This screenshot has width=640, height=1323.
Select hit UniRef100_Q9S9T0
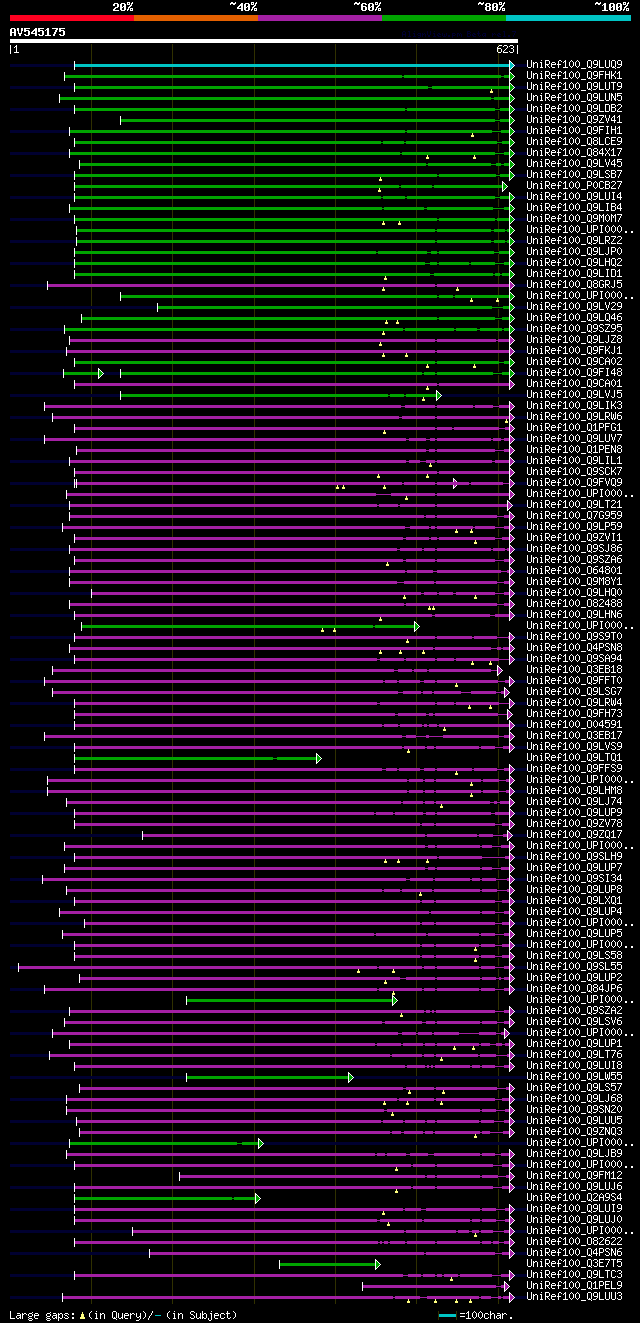(575, 637)
